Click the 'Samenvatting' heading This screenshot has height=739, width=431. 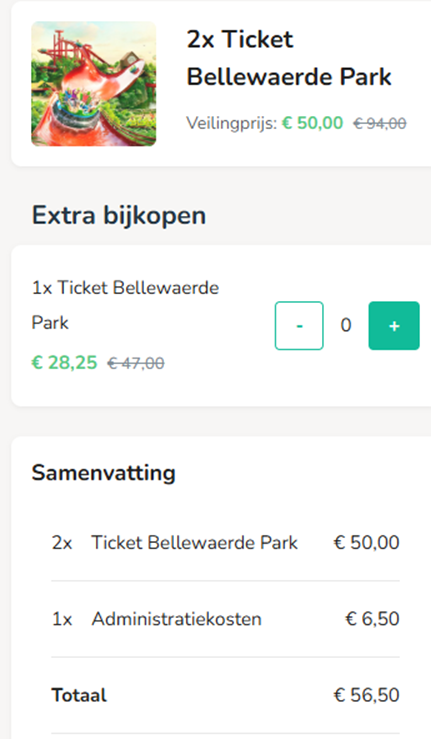click(104, 473)
